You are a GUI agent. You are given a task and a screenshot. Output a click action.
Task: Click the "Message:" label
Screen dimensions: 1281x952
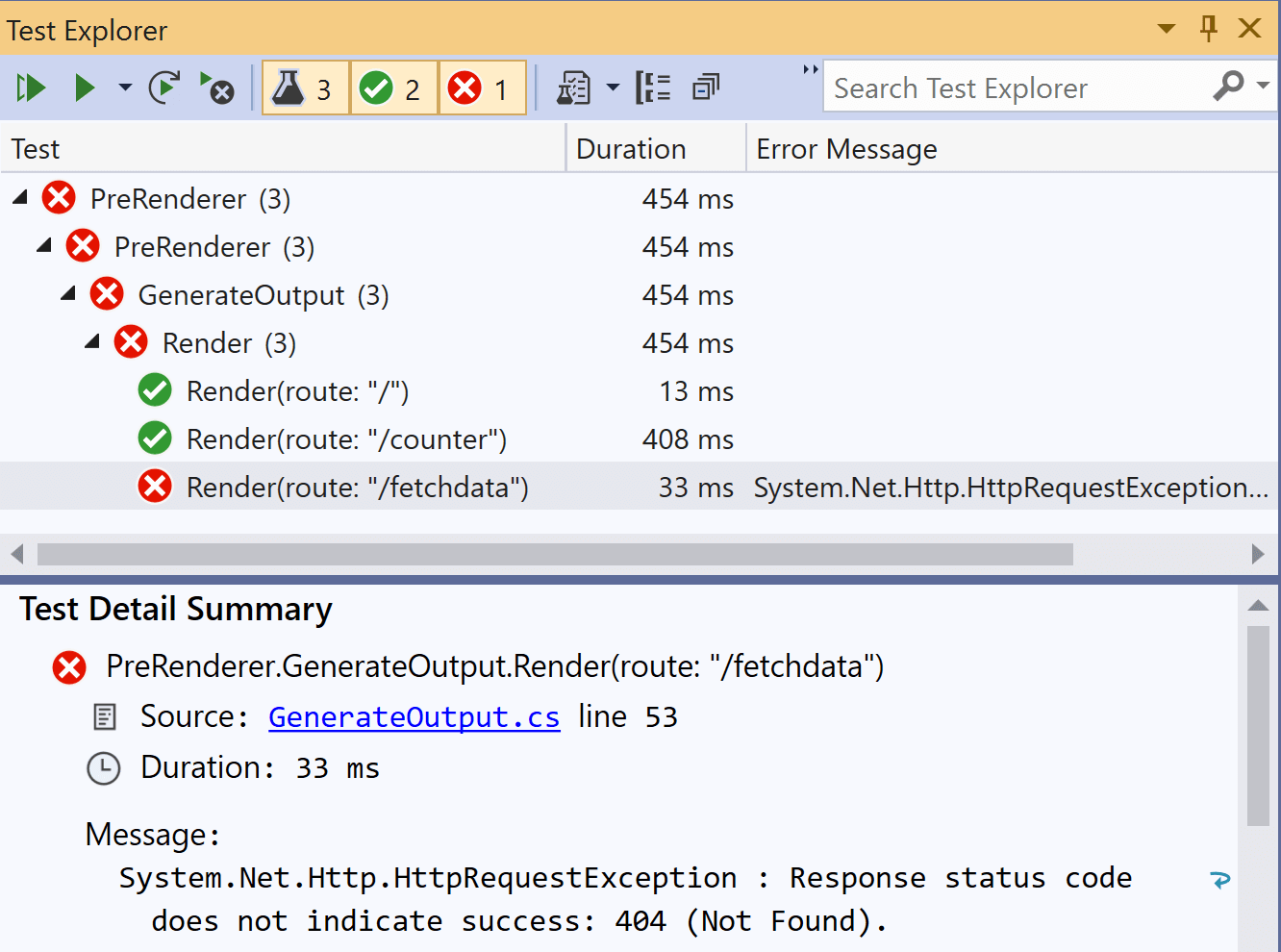tap(153, 835)
